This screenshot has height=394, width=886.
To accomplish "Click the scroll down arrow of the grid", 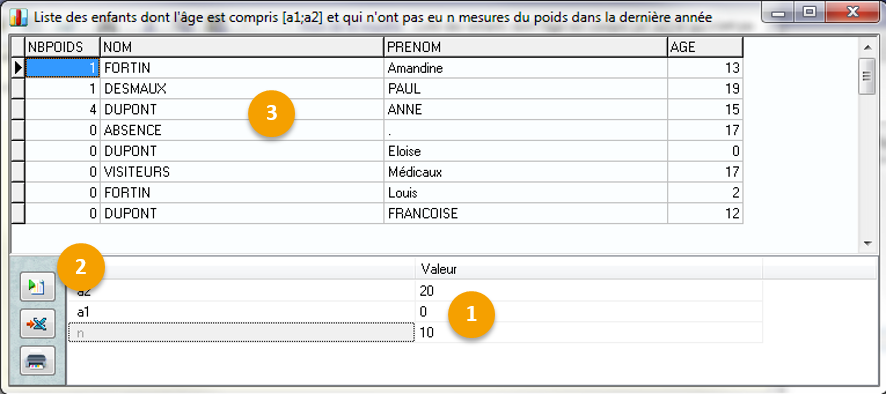I will tap(867, 244).
